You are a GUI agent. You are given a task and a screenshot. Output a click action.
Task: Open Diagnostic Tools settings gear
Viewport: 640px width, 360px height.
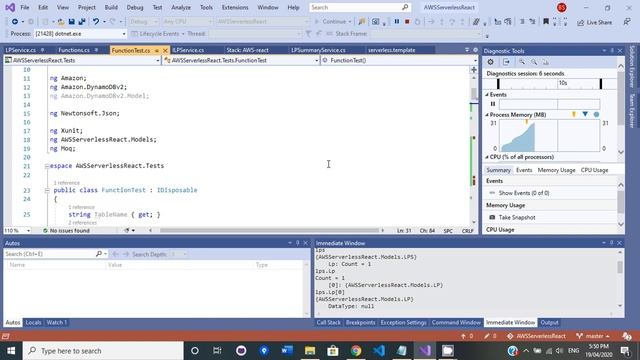click(490, 62)
